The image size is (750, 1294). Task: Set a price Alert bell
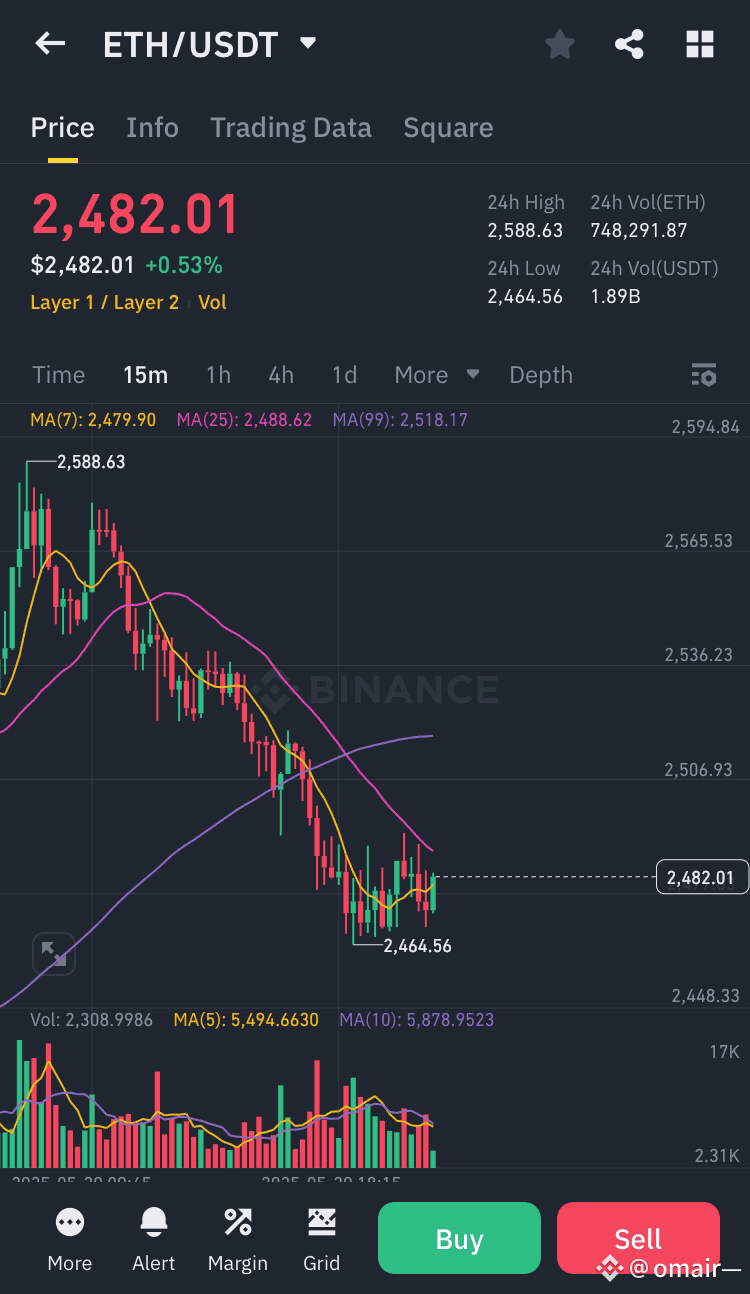154,1222
